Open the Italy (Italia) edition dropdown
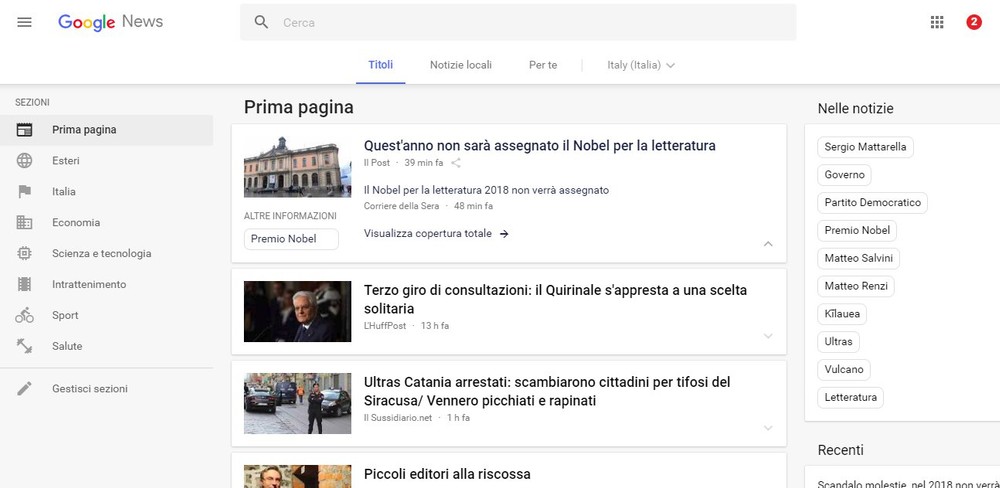The height and width of the screenshot is (488, 1000). pyautogui.click(x=641, y=65)
